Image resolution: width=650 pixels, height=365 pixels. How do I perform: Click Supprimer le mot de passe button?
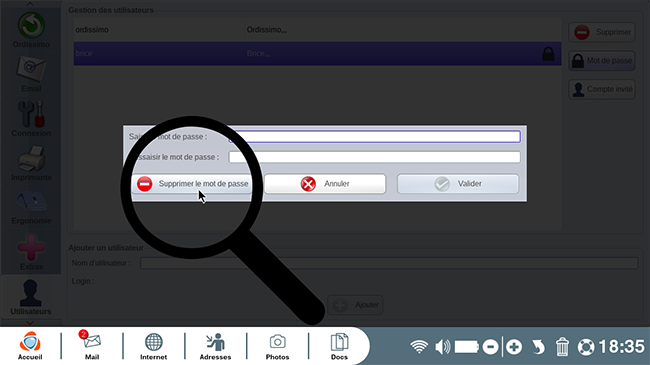point(192,184)
